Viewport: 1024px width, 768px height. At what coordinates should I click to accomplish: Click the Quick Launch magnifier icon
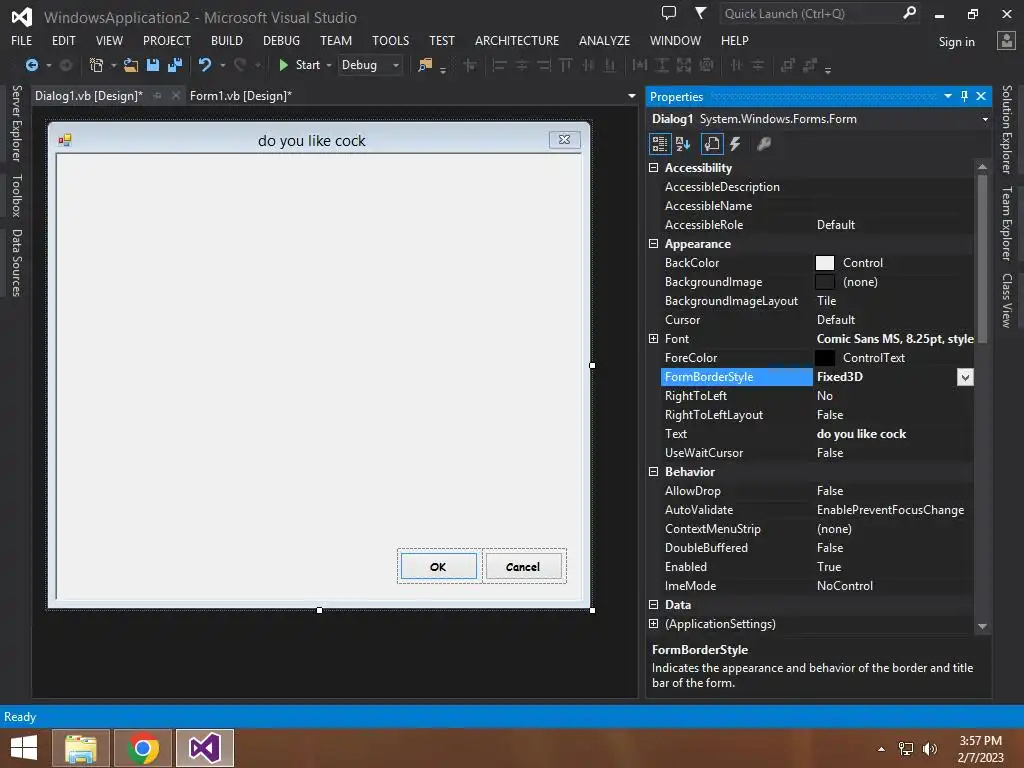pyautogui.click(x=909, y=12)
